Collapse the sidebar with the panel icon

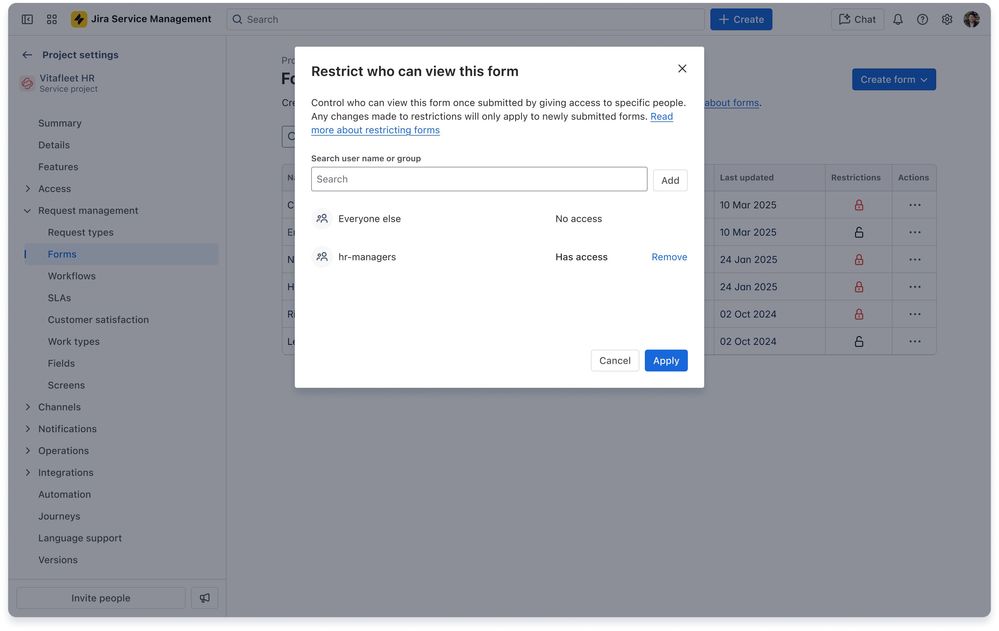[x=27, y=19]
